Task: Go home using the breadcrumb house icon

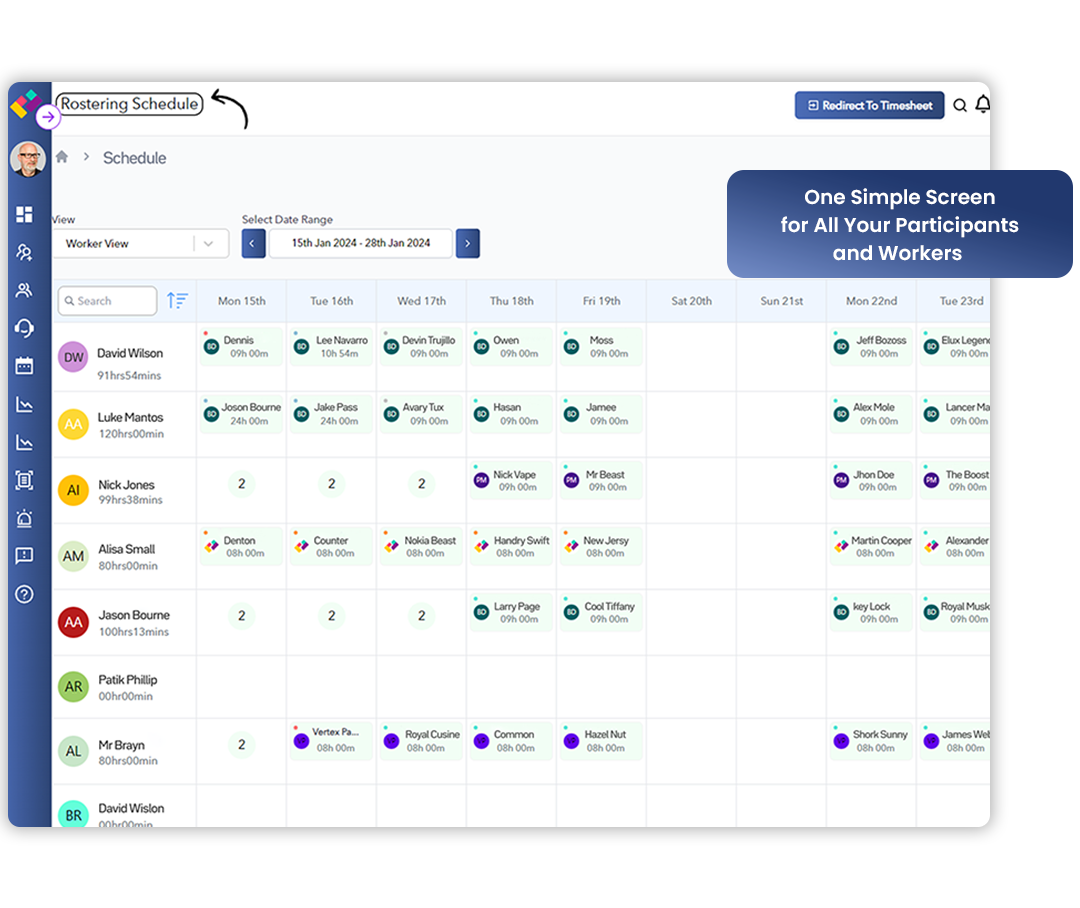Action: click(60, 157)
